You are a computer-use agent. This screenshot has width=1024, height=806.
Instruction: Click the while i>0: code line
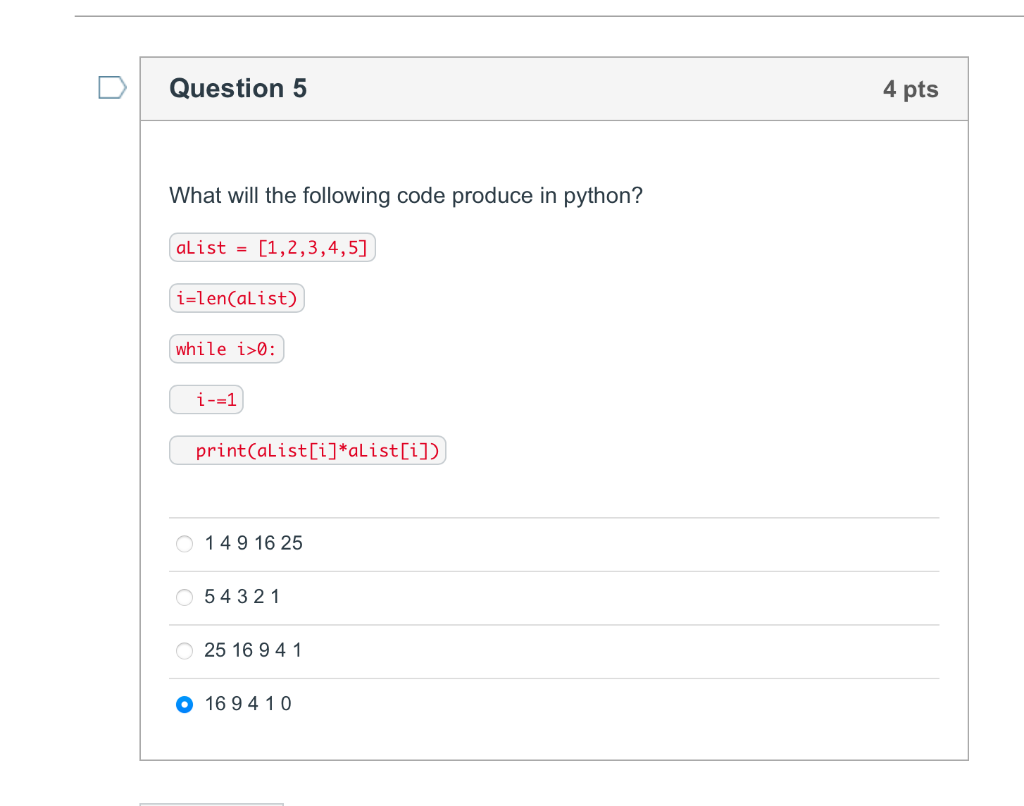click(227, 349)
